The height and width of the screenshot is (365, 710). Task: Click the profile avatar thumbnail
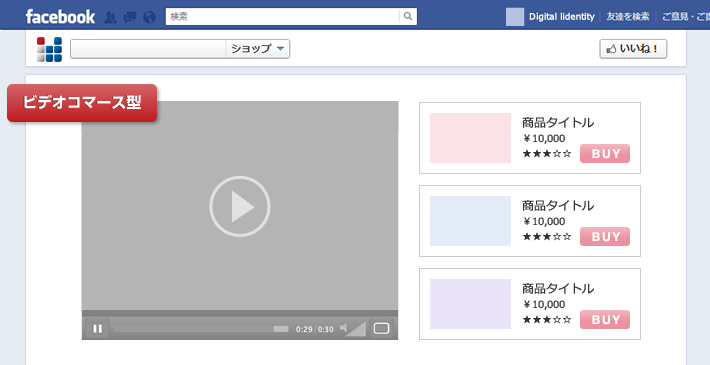click(515, 17)
